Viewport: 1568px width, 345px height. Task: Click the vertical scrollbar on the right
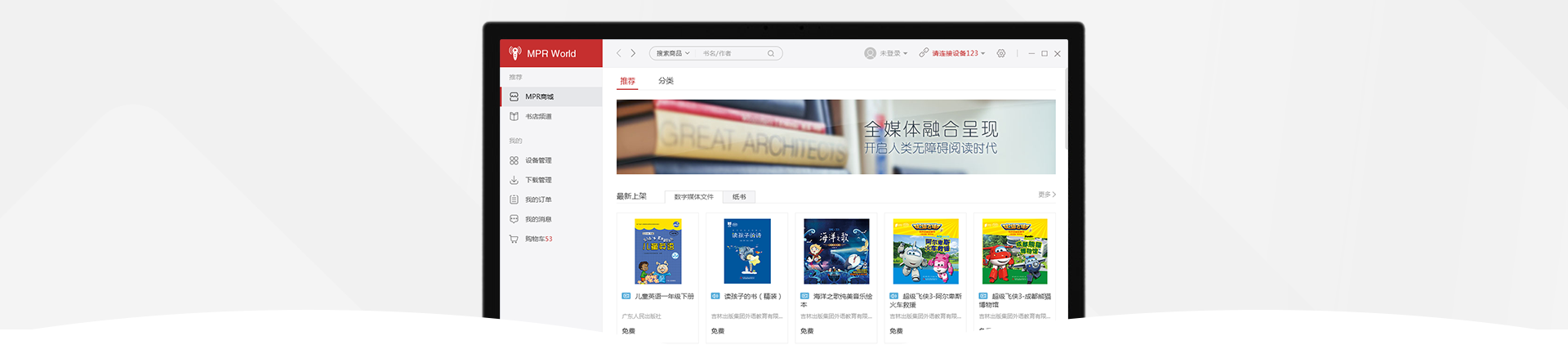tap(1066, 110)
